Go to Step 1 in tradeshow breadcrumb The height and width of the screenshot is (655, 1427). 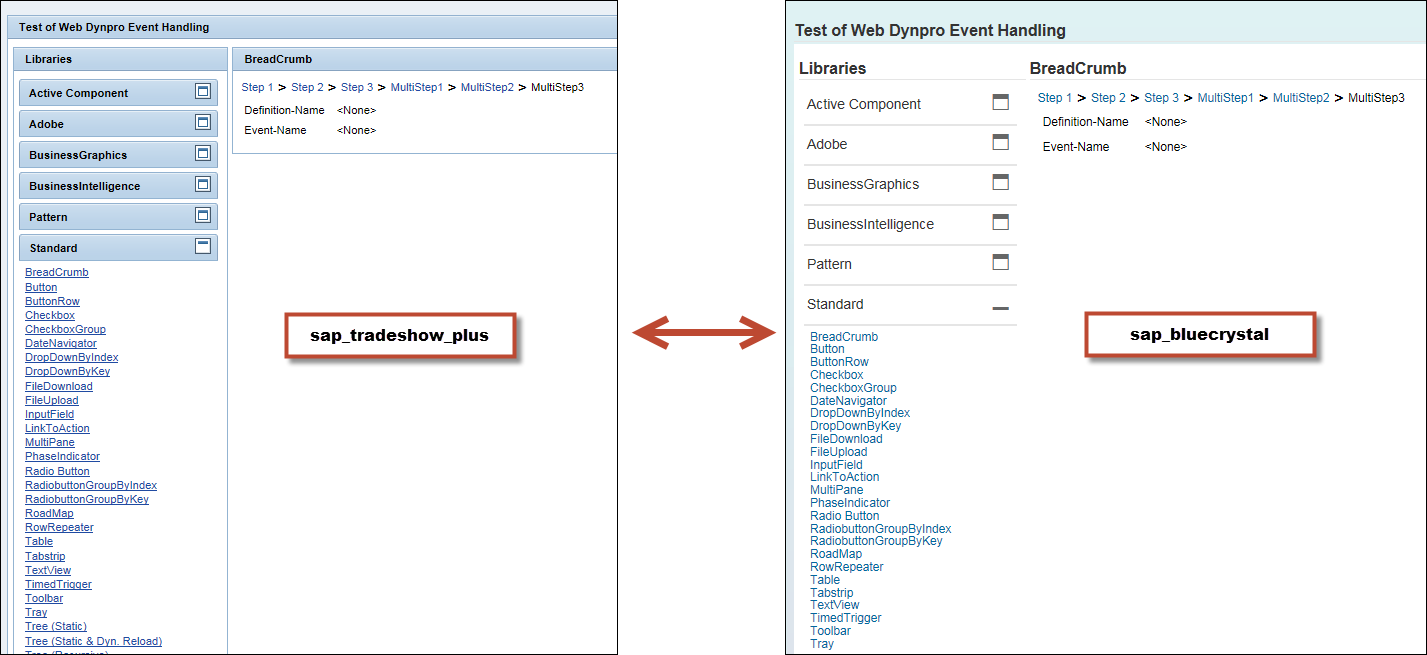(x=258, y=87)
